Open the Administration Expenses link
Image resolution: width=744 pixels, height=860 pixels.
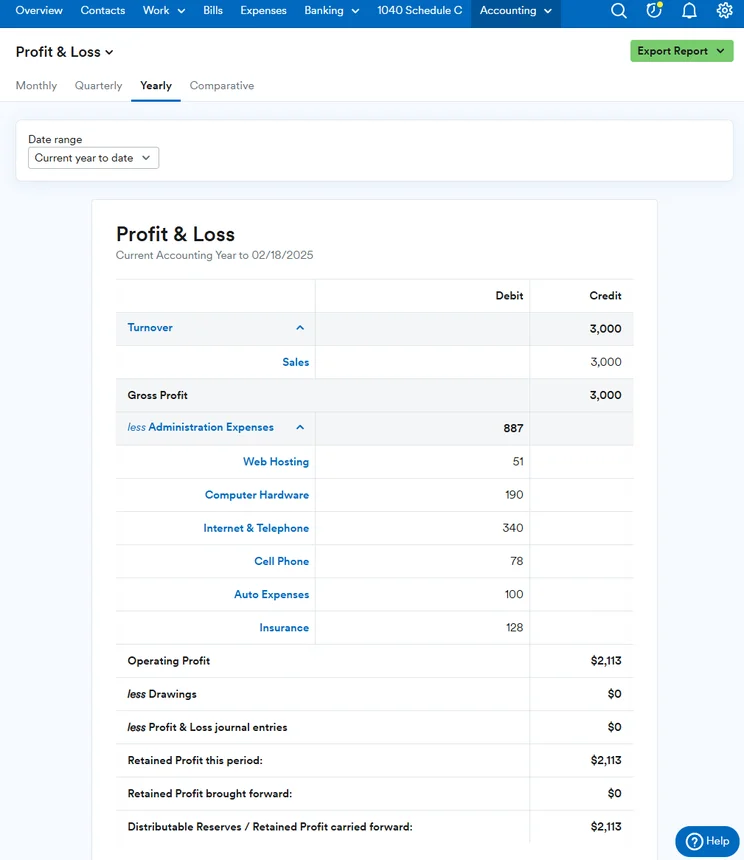click(x=211, y=427)
